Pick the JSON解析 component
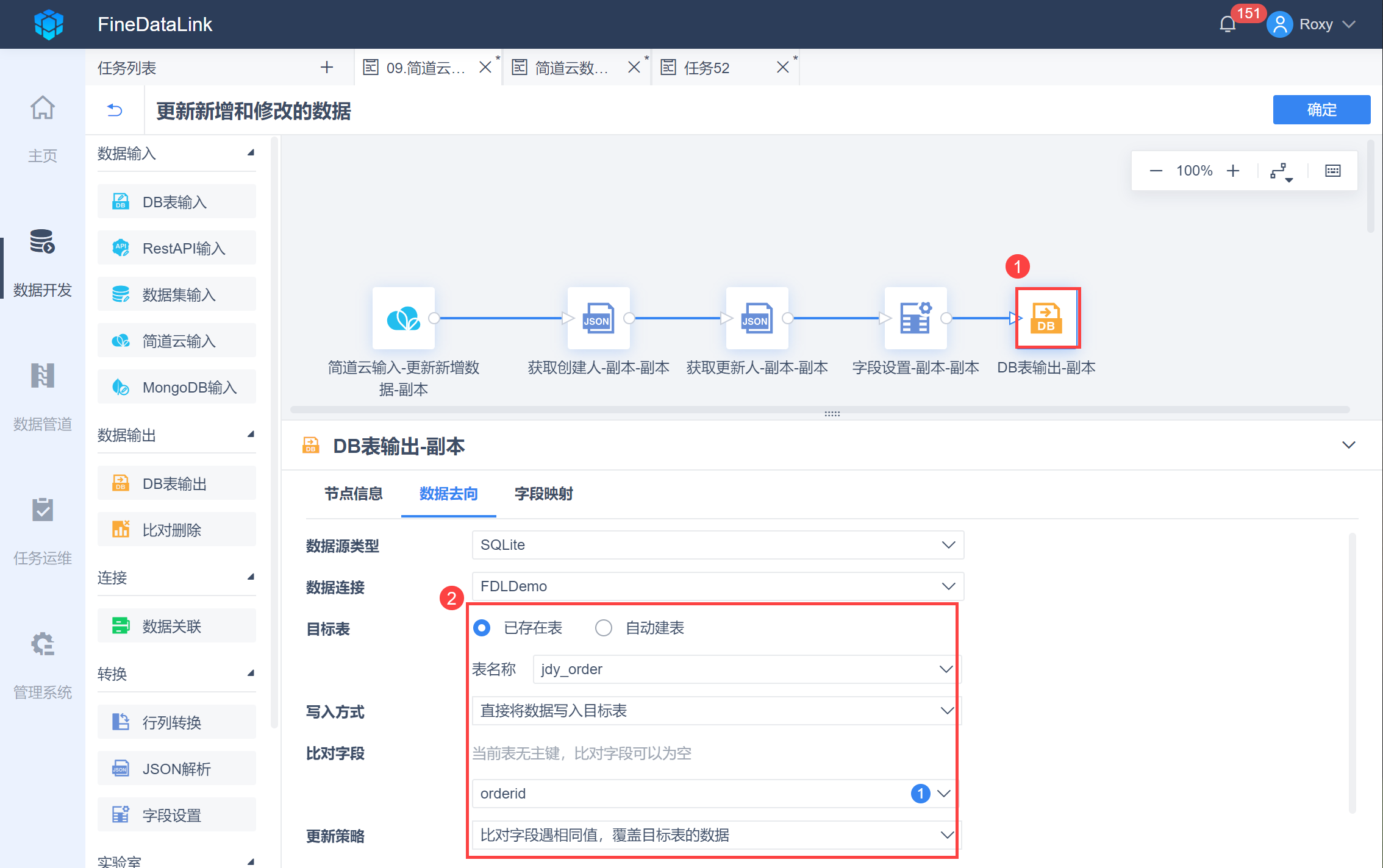Screen dimensions: 1383x868 (x=177, y=769)
